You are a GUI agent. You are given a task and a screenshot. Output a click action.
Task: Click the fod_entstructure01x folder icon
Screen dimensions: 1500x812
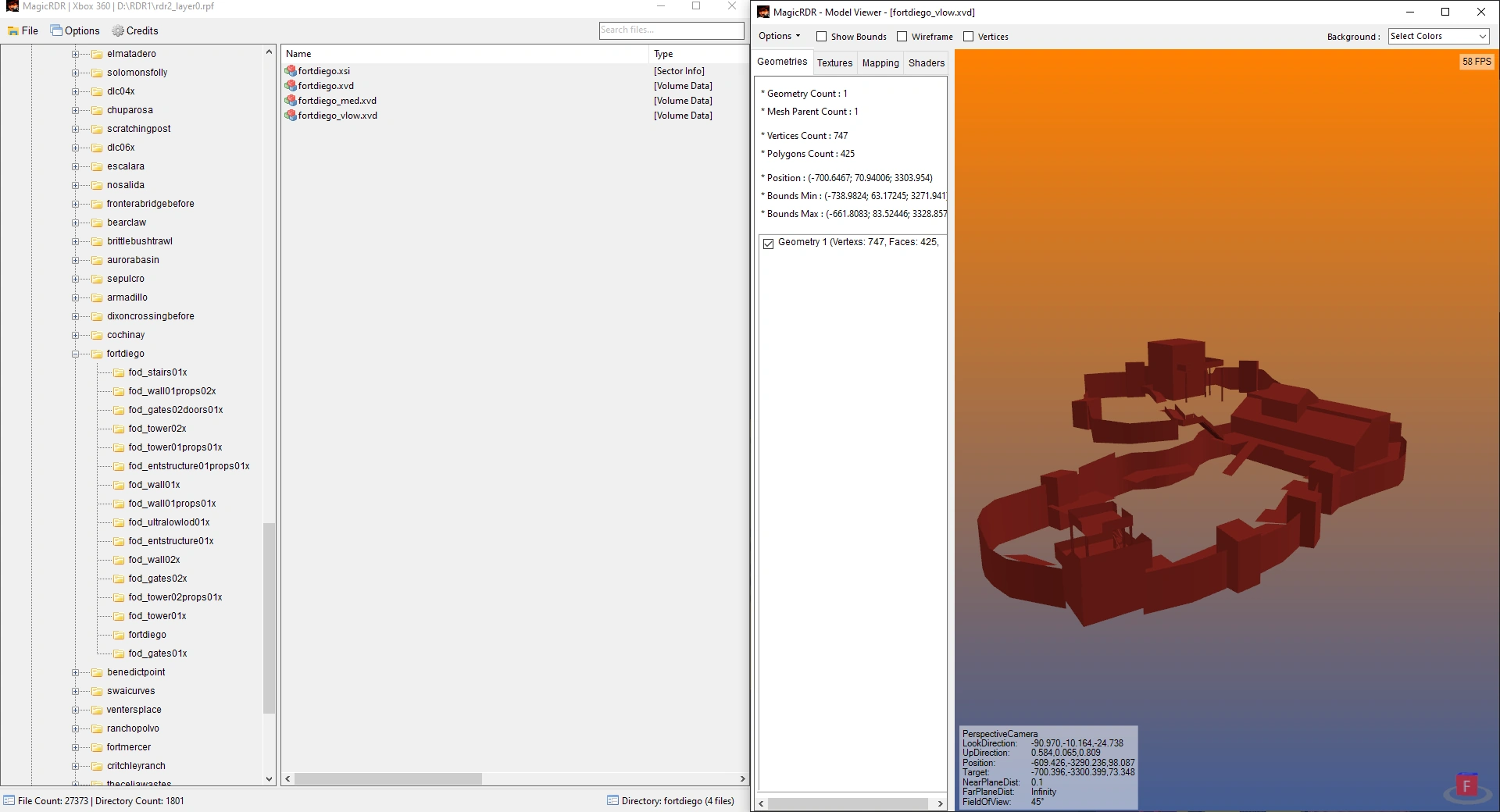pos(119,541)
